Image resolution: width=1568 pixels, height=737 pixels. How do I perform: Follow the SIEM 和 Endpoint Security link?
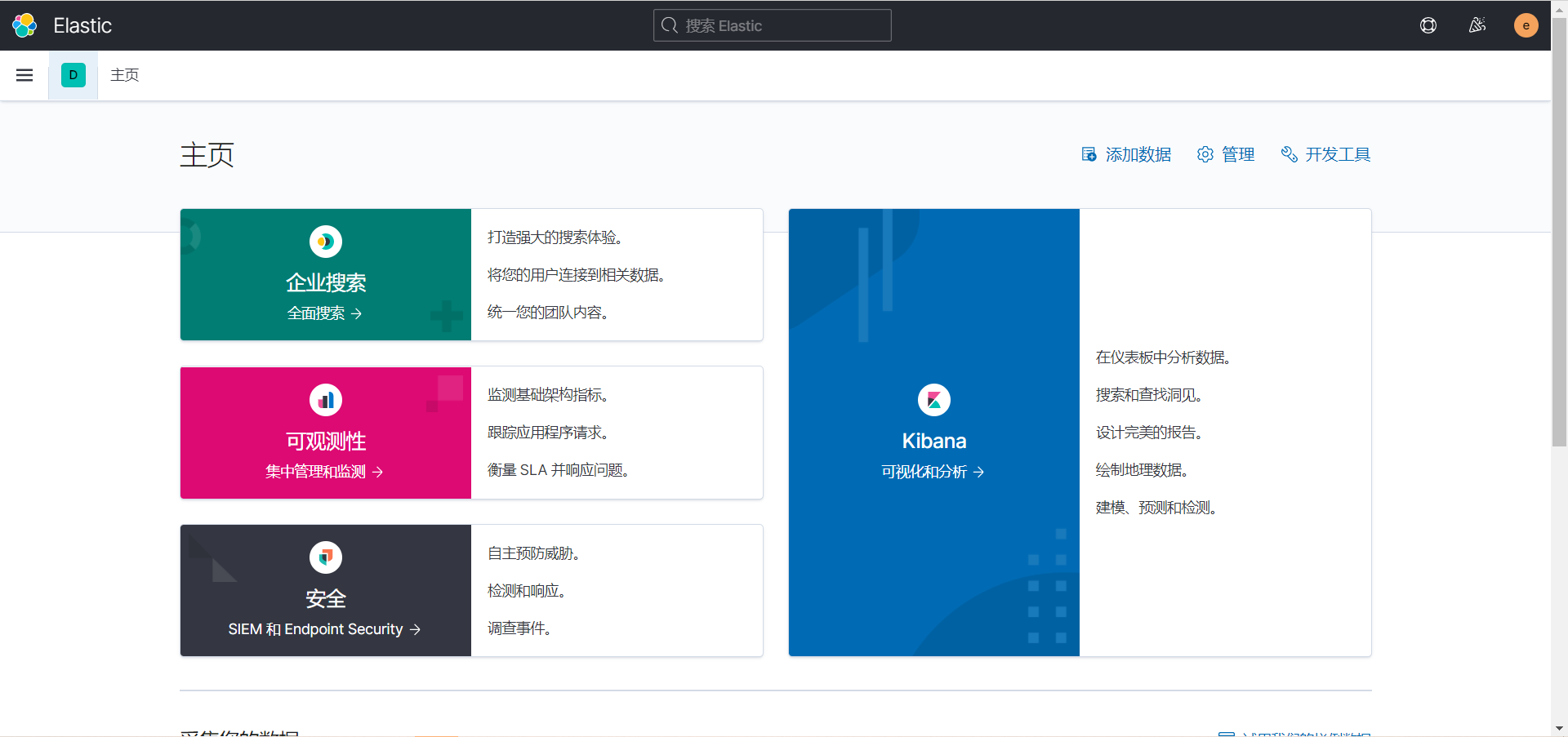click(324, 629)
